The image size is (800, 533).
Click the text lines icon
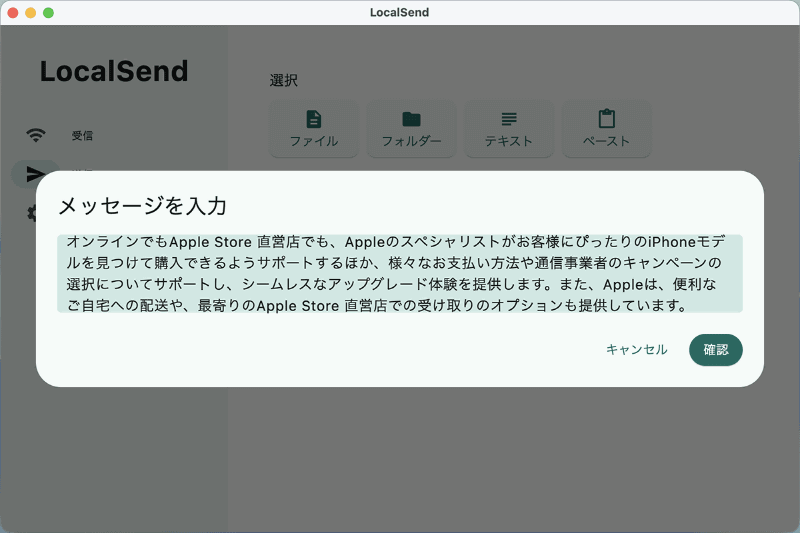(x=509, y=119)
